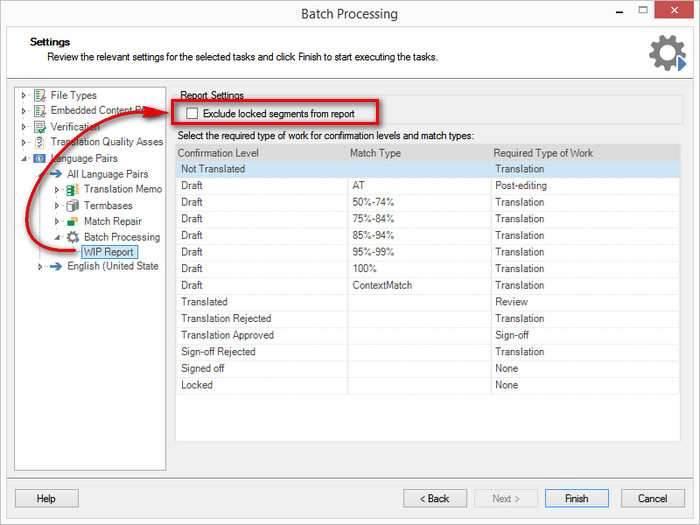Click the Embedded Content icon in tree

(x=40, y=111)
